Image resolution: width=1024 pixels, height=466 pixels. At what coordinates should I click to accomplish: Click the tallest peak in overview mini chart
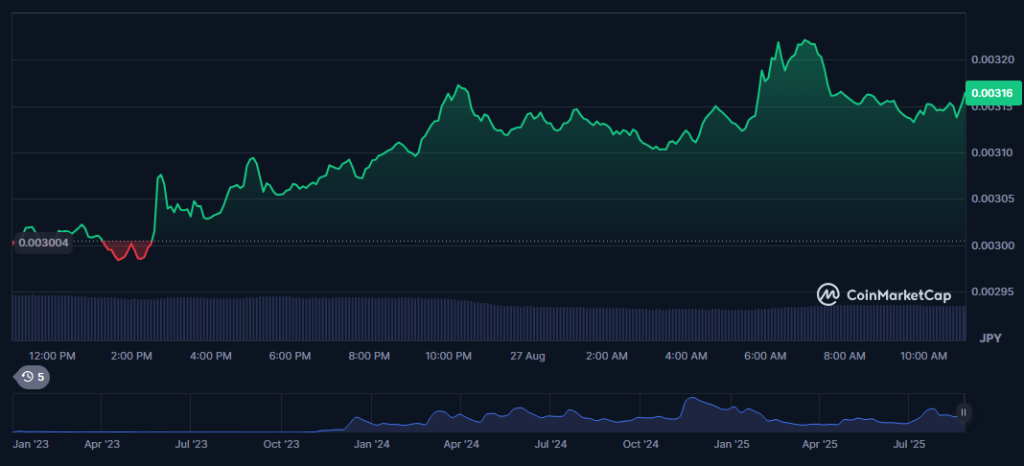tap(691, 401)
